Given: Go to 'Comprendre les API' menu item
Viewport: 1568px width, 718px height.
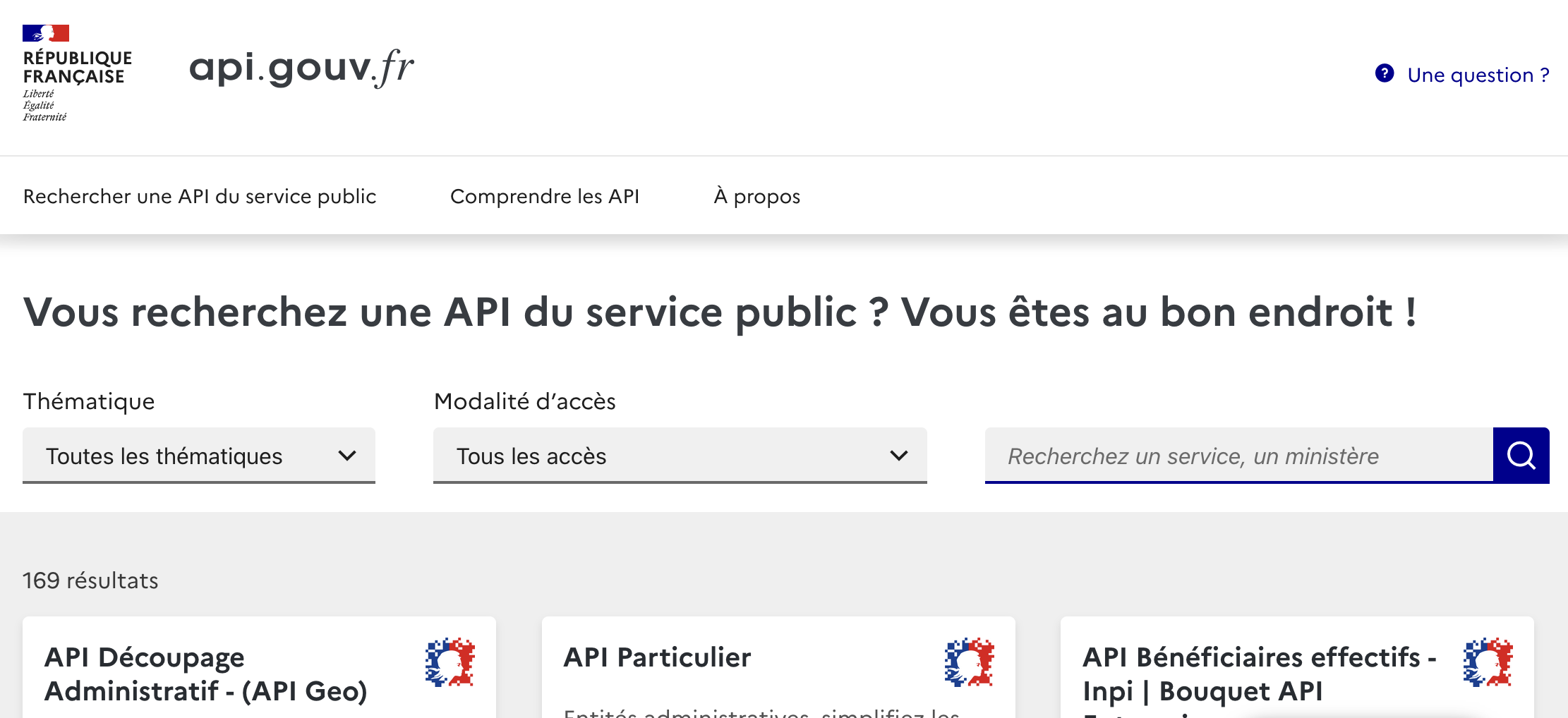Looking at the screenshot, I should coord(544,196).
